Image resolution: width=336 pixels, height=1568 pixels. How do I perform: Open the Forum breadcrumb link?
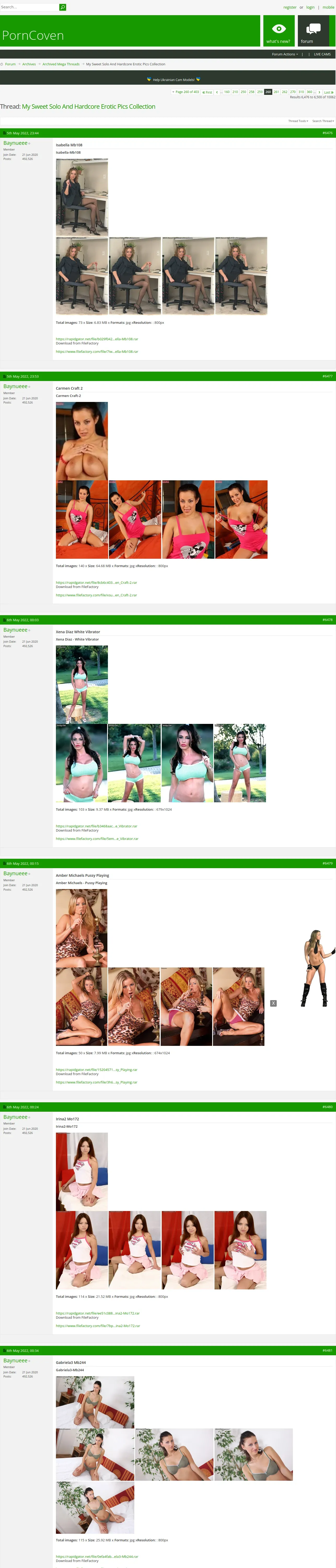point(10,64)
